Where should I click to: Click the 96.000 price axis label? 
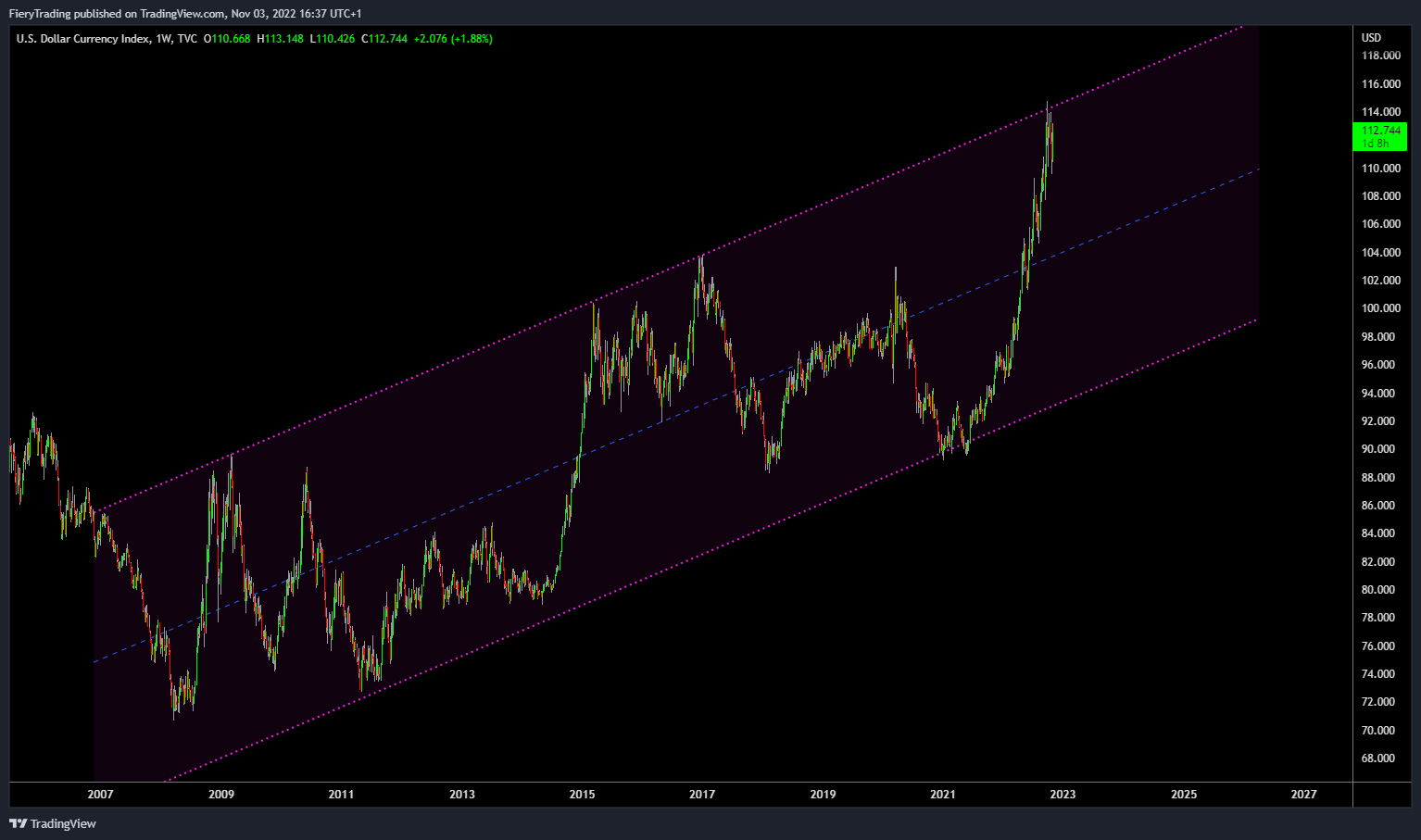click(1380, 365)
